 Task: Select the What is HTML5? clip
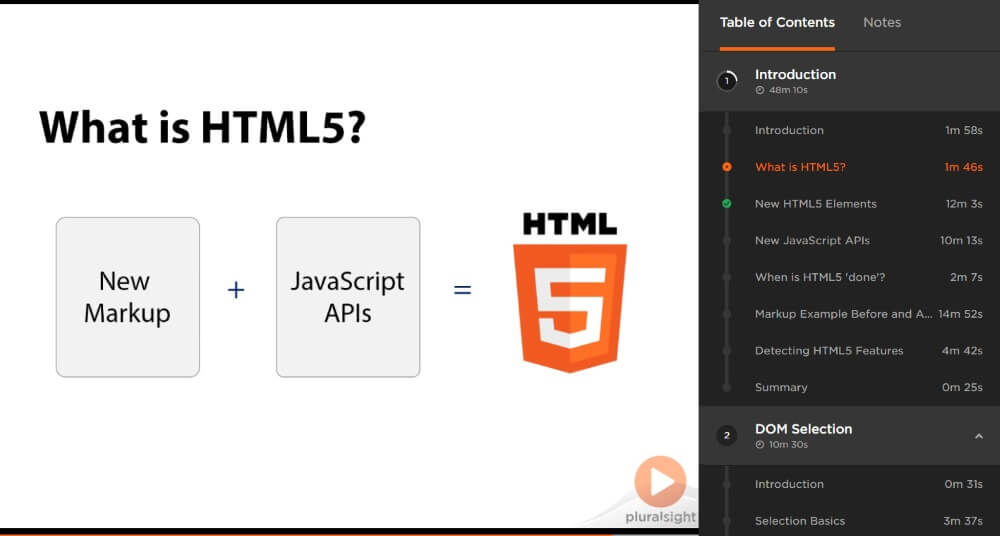(849, 167)
